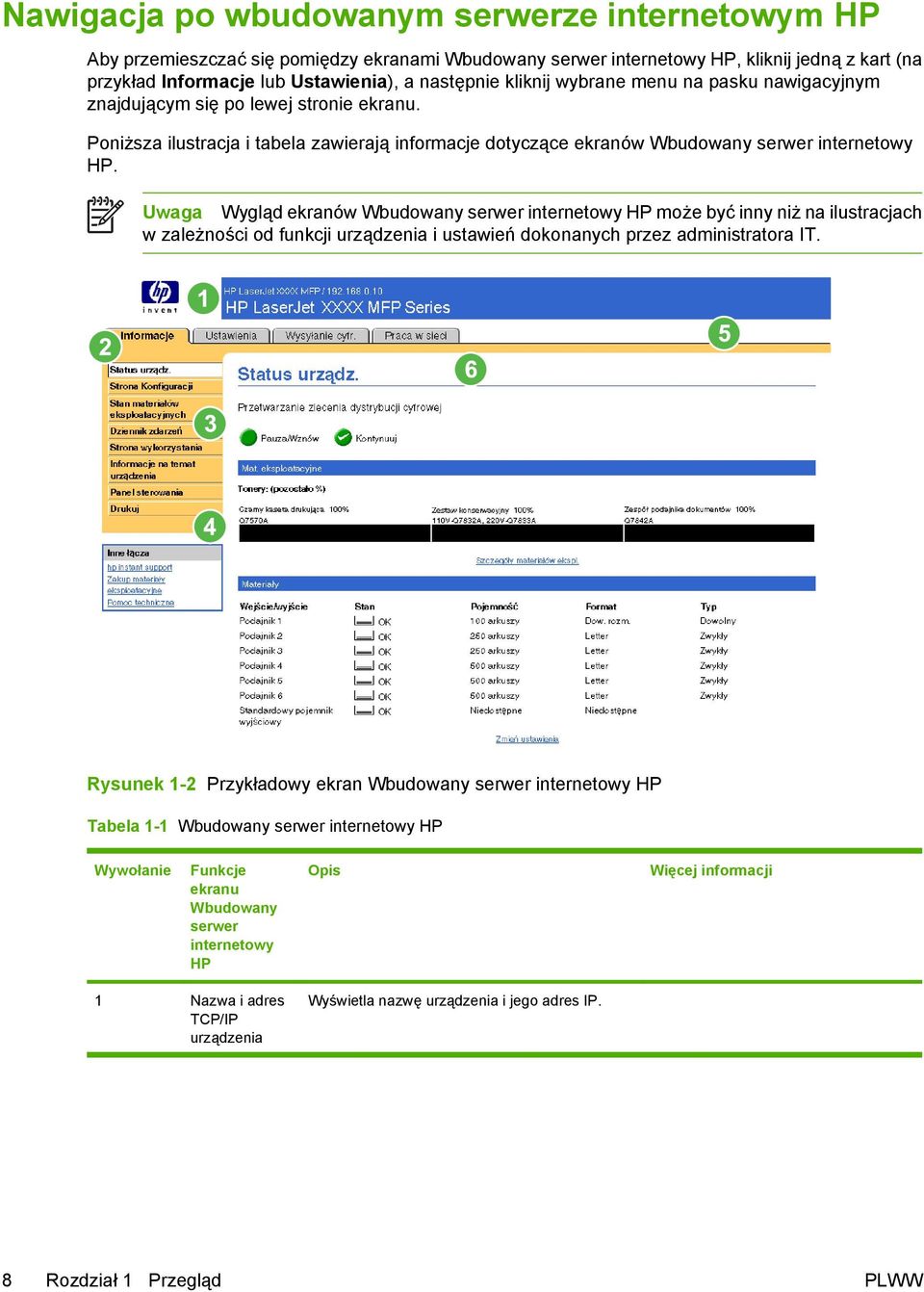Click the Uwaga note heading

point(172,212)
